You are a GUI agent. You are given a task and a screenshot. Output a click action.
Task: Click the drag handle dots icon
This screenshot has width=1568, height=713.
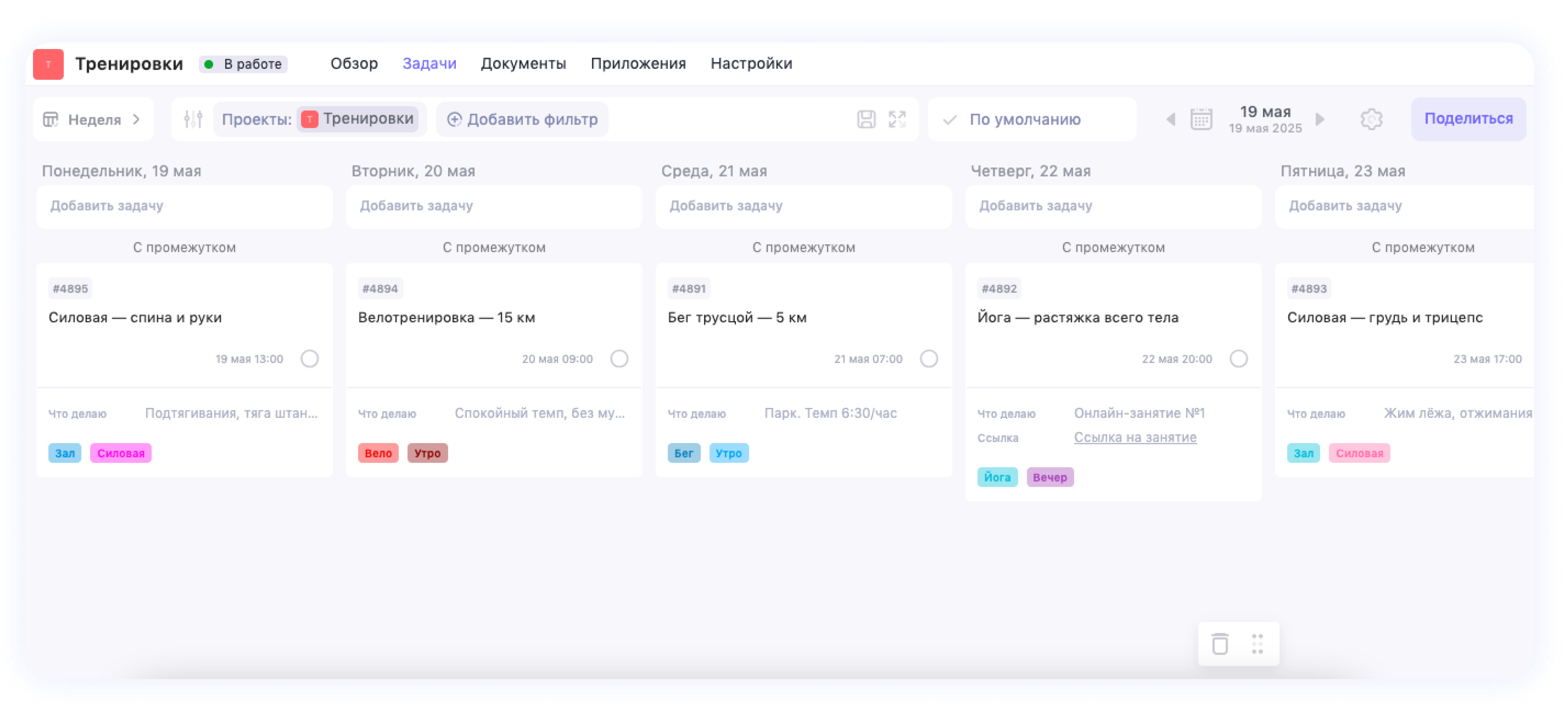point(1257,644)
